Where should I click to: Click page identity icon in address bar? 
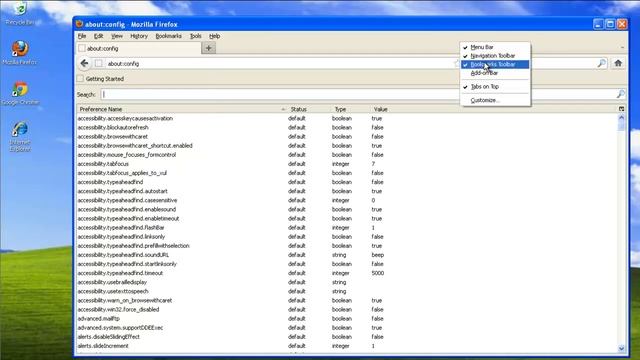pos(98,63)
